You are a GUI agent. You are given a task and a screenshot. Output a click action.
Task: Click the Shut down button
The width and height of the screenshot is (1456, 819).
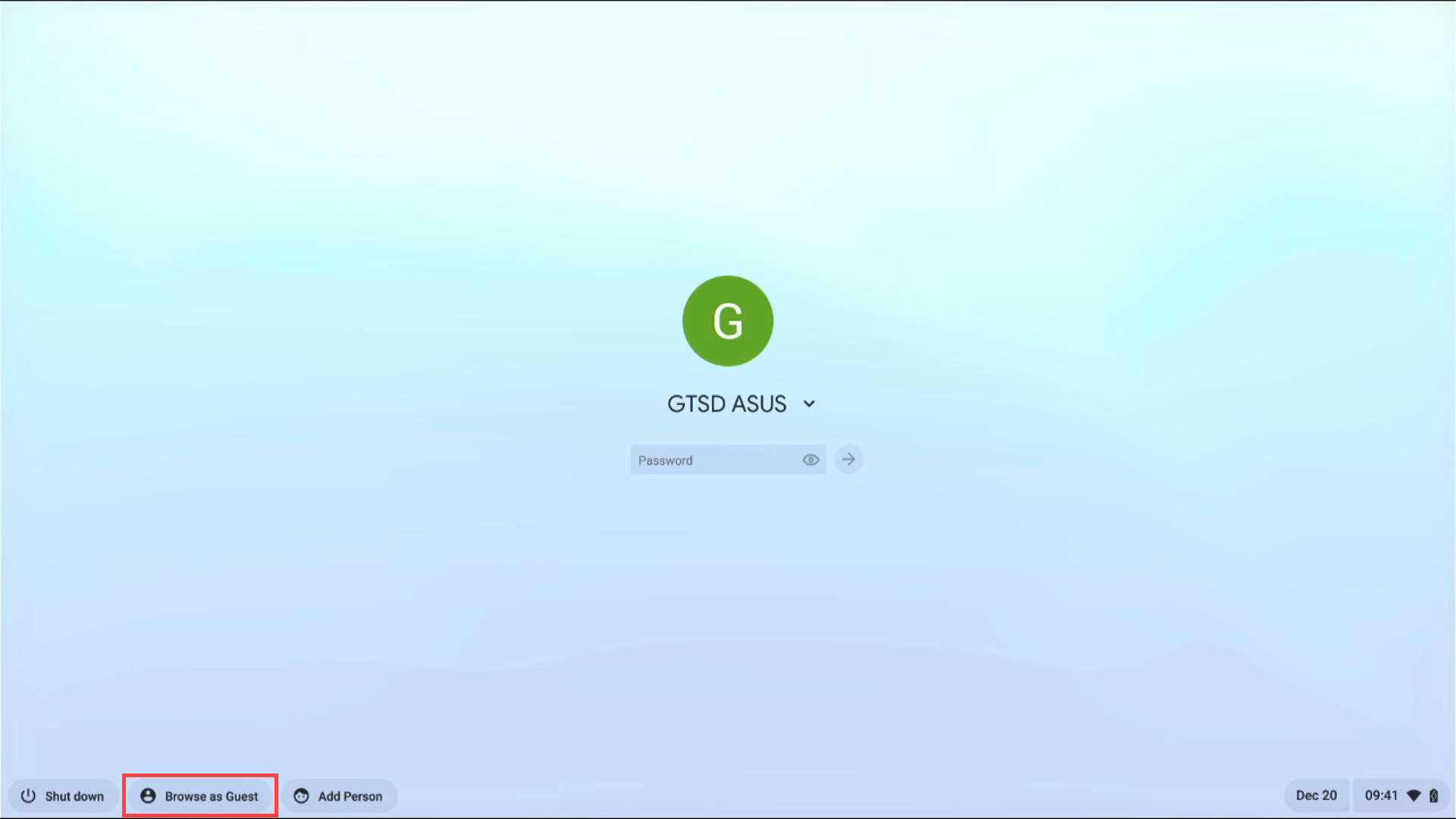(x=62, y=796)
